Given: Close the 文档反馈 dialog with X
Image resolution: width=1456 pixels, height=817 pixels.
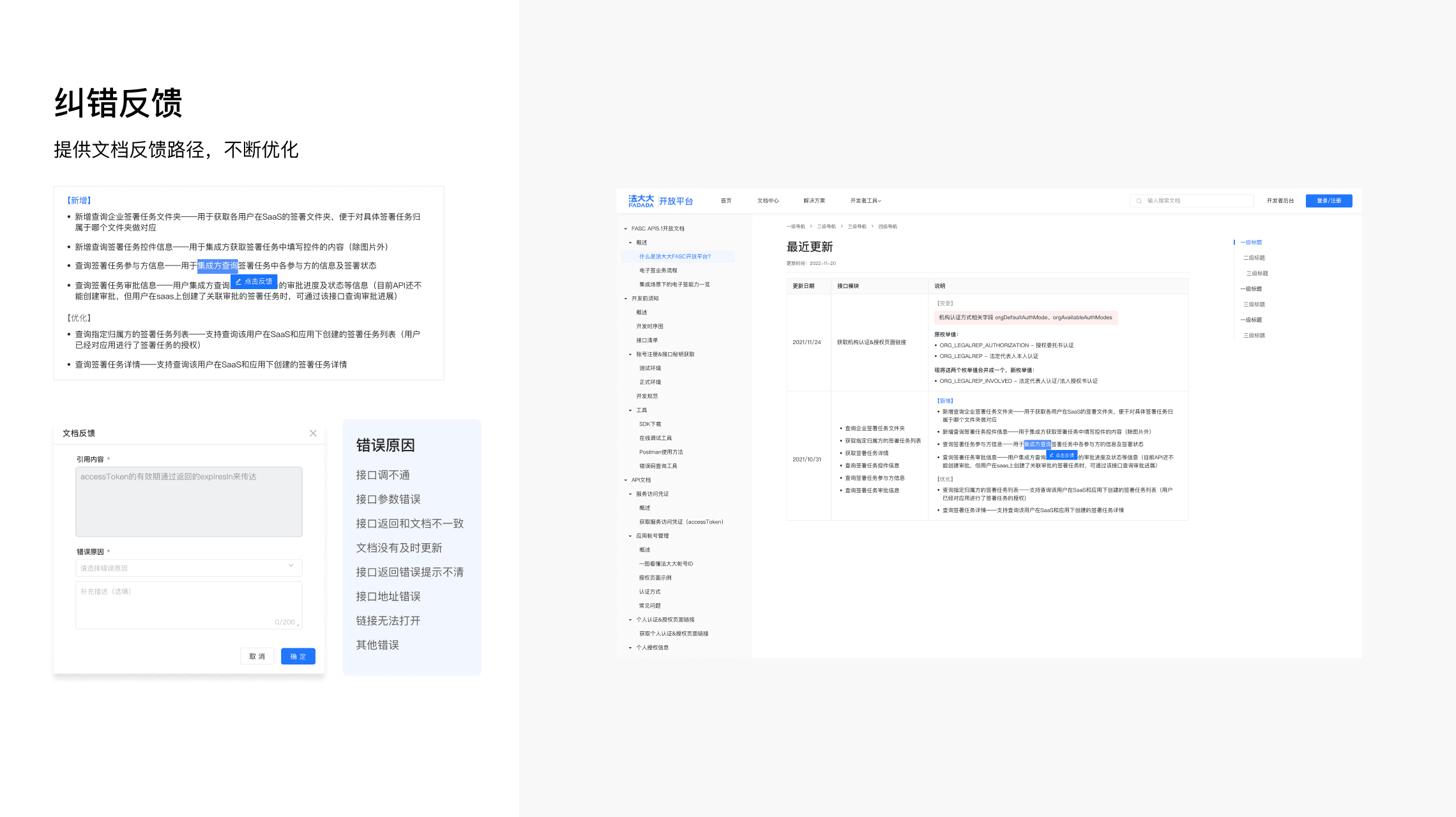Looking at the screenshot, I should tap(313, 433).
